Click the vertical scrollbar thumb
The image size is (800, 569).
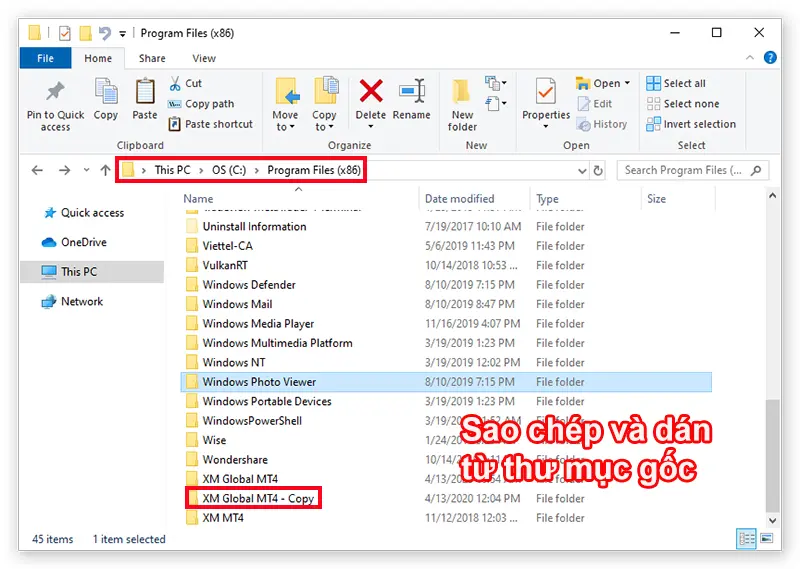772,454
